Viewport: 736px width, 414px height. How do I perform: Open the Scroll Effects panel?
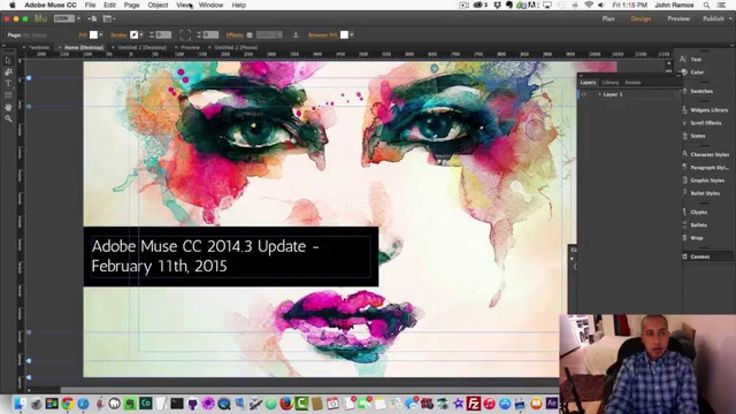705,123
